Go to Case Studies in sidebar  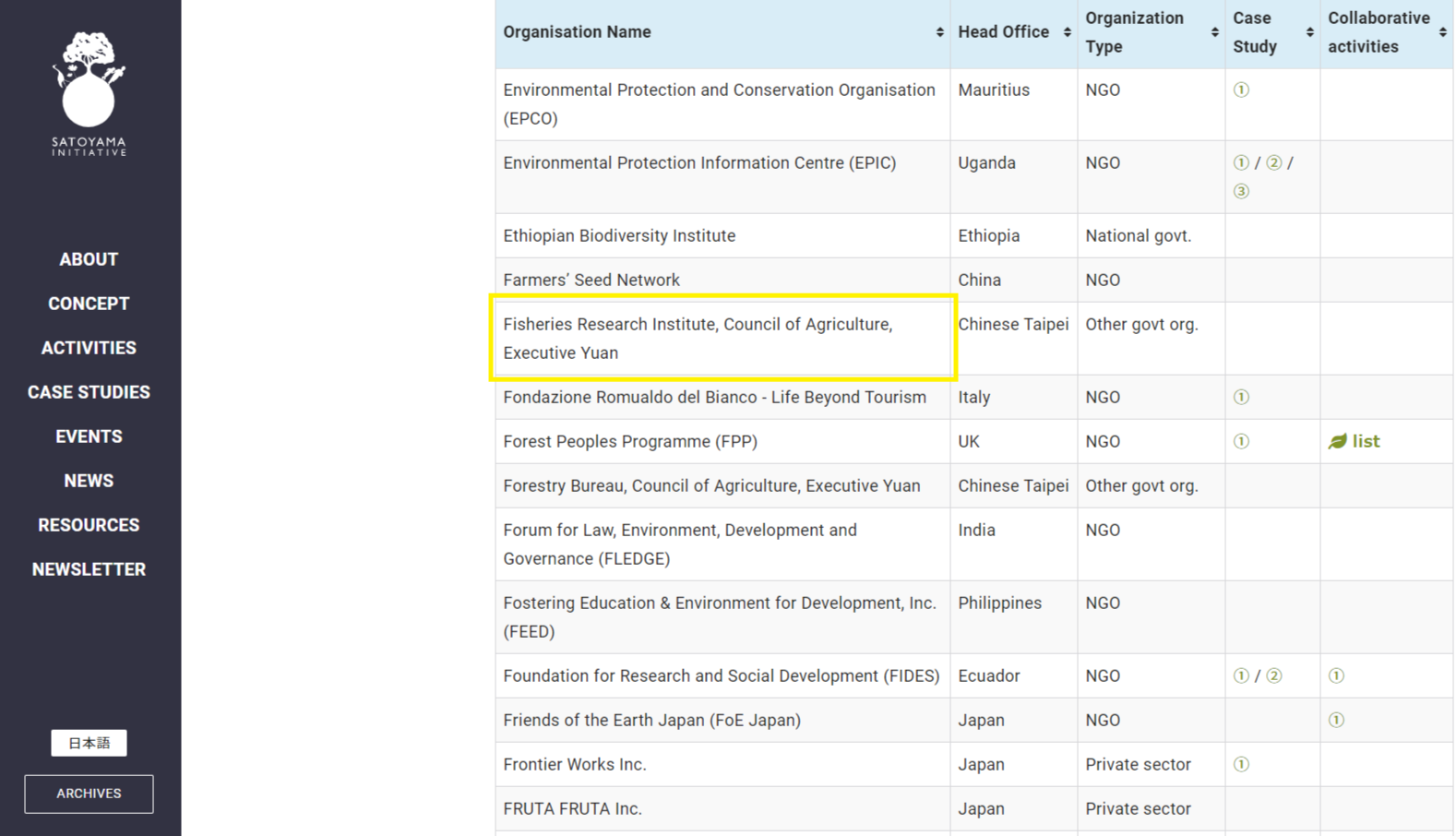pyautogui.click(x=89, y=392)
